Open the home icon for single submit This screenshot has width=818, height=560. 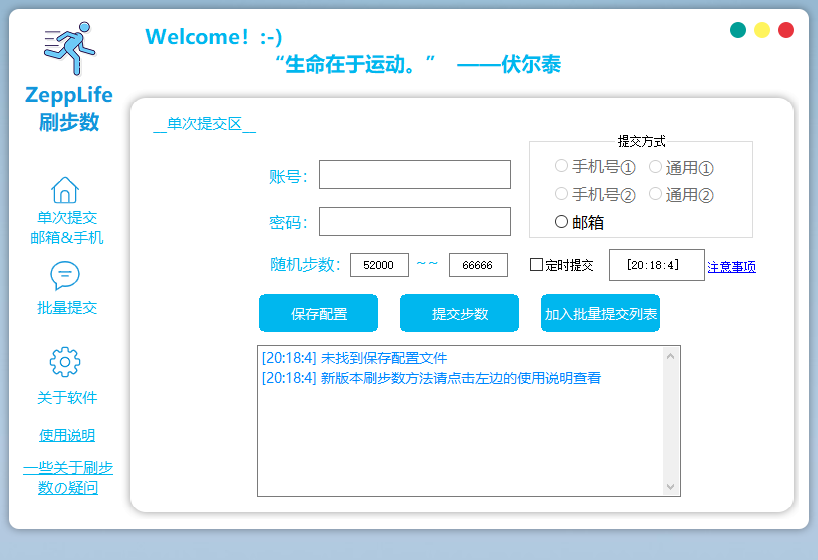point(65,189)
